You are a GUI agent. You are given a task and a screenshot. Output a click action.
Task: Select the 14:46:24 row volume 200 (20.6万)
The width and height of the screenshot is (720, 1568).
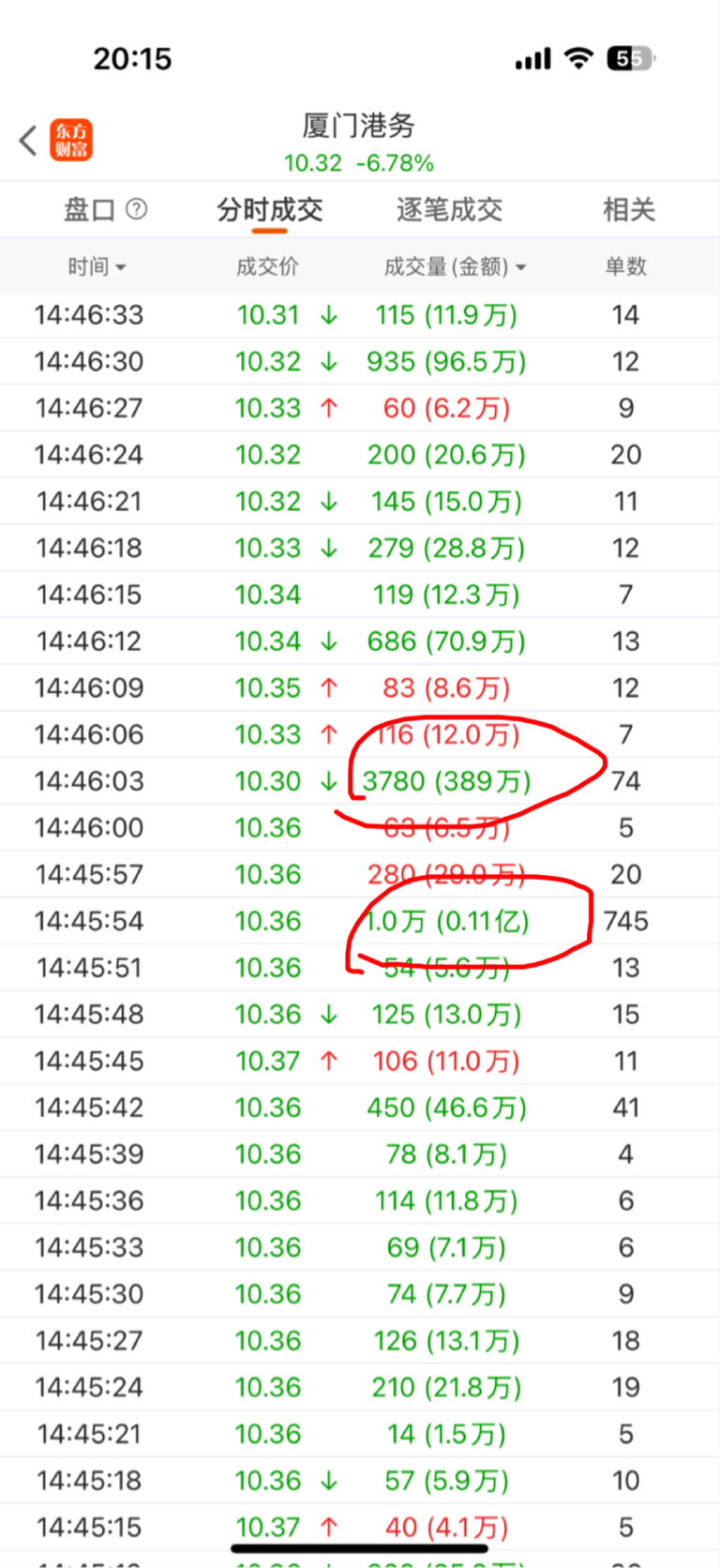[x=446, y=455]
